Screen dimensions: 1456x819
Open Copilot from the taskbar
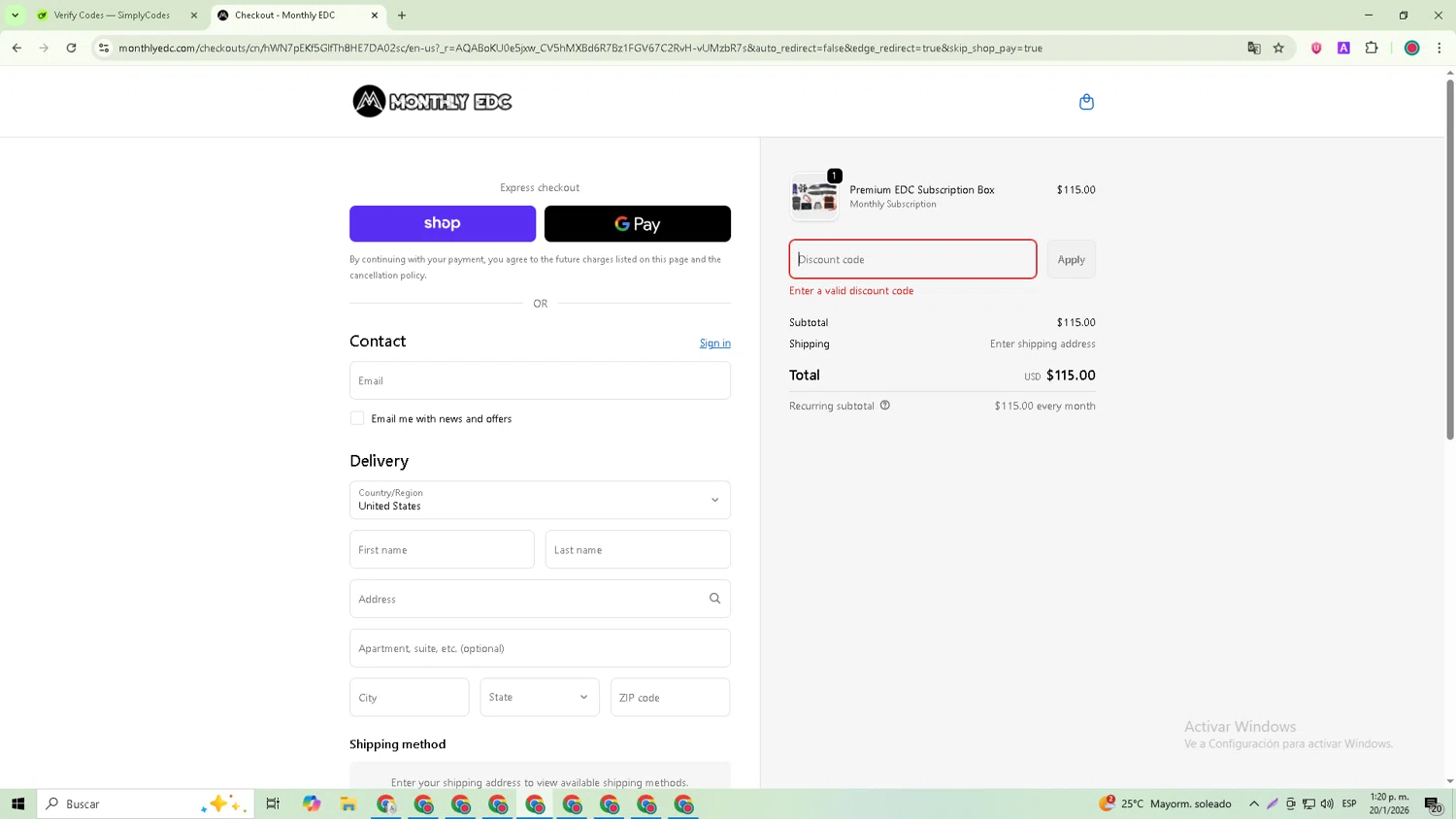[x=312, y=803]
